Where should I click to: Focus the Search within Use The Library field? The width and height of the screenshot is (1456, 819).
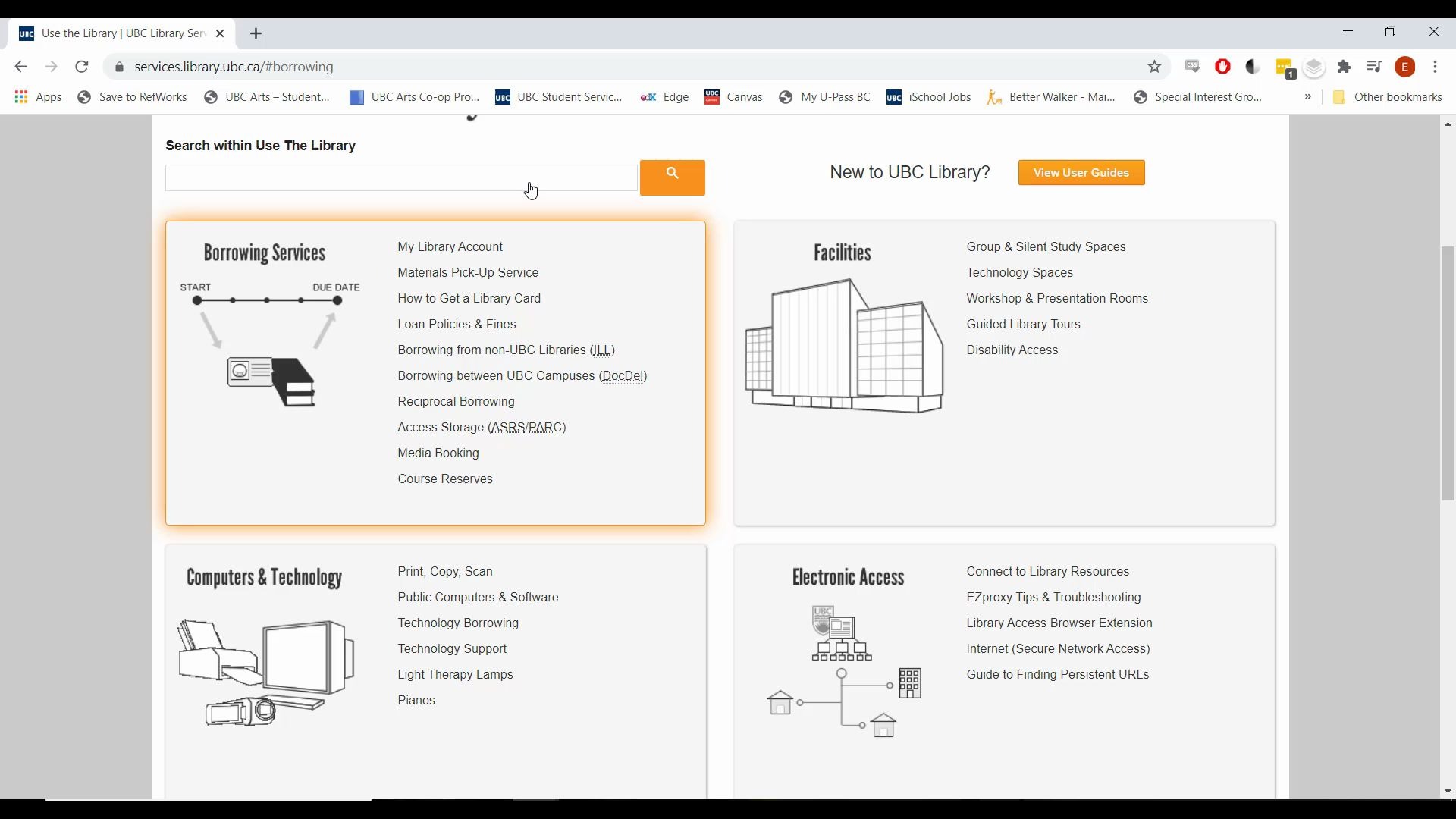401,178
